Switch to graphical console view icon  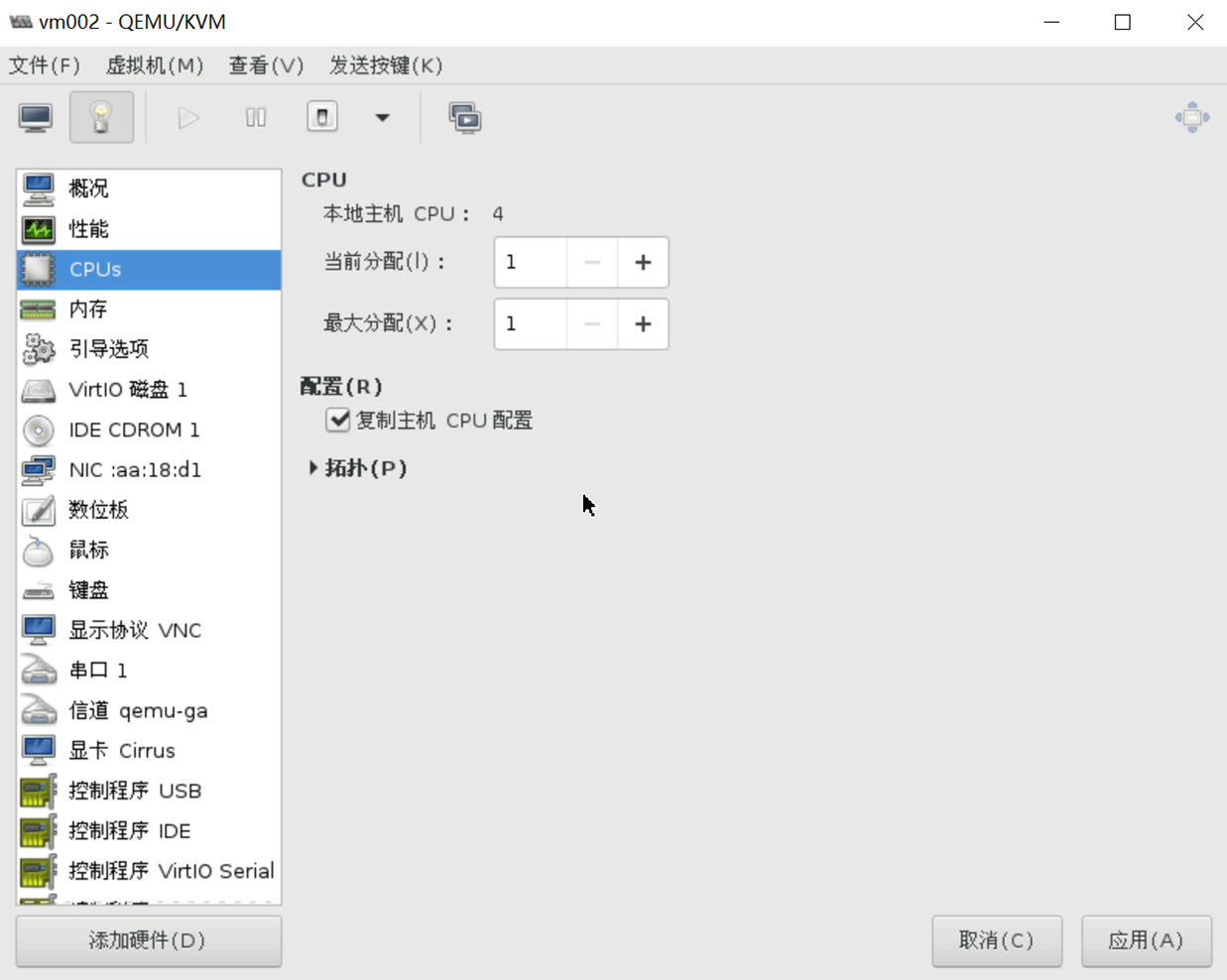(x=36, y=118)
